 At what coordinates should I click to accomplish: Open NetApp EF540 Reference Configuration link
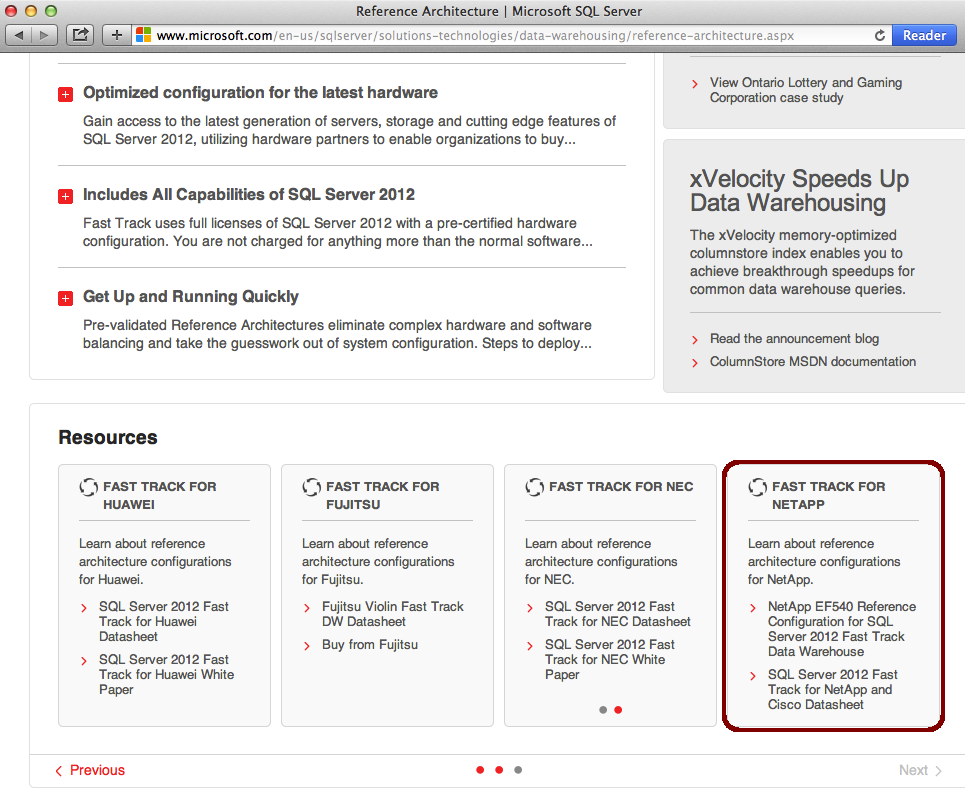(841, 629)
